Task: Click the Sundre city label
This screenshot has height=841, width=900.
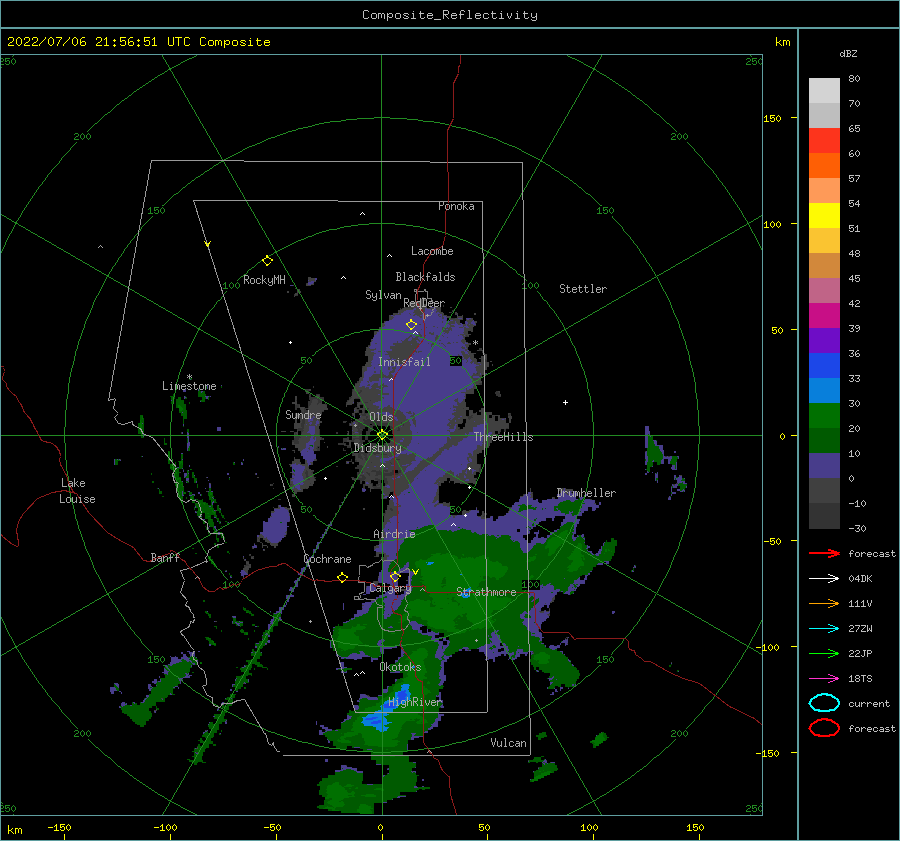Action: coord(303,414)
